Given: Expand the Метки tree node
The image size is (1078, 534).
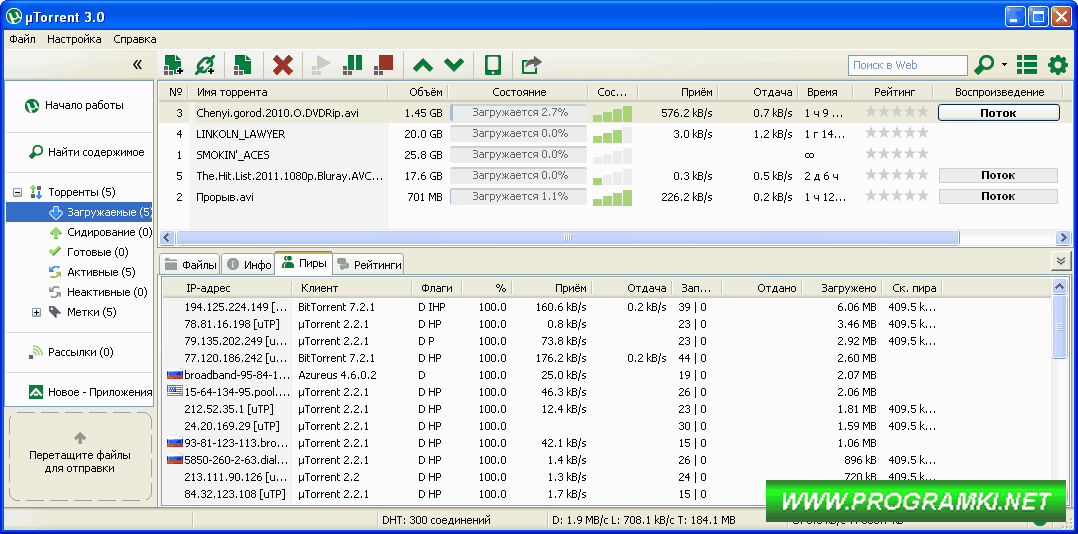Looking at the screenshot, I should click(36, 313).
